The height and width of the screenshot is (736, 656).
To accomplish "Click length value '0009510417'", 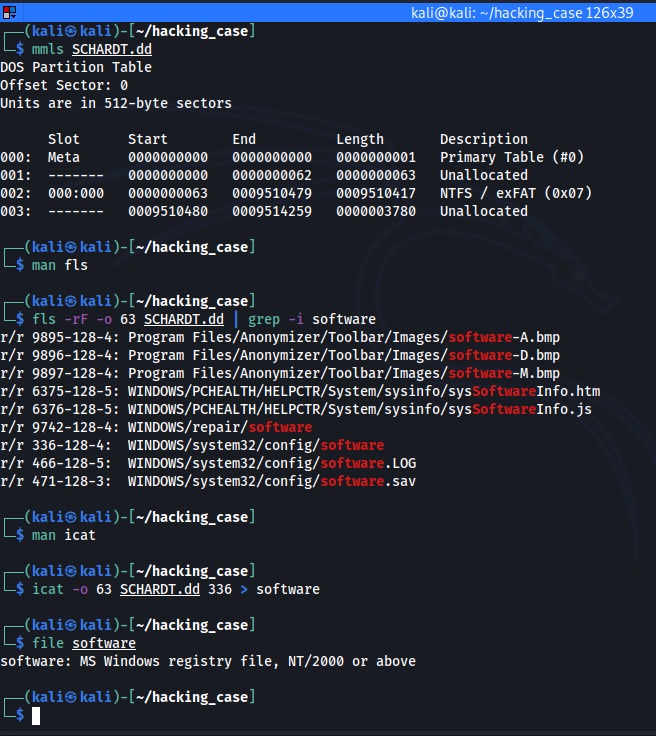I will pyautogui.click(x=376, y=193).
